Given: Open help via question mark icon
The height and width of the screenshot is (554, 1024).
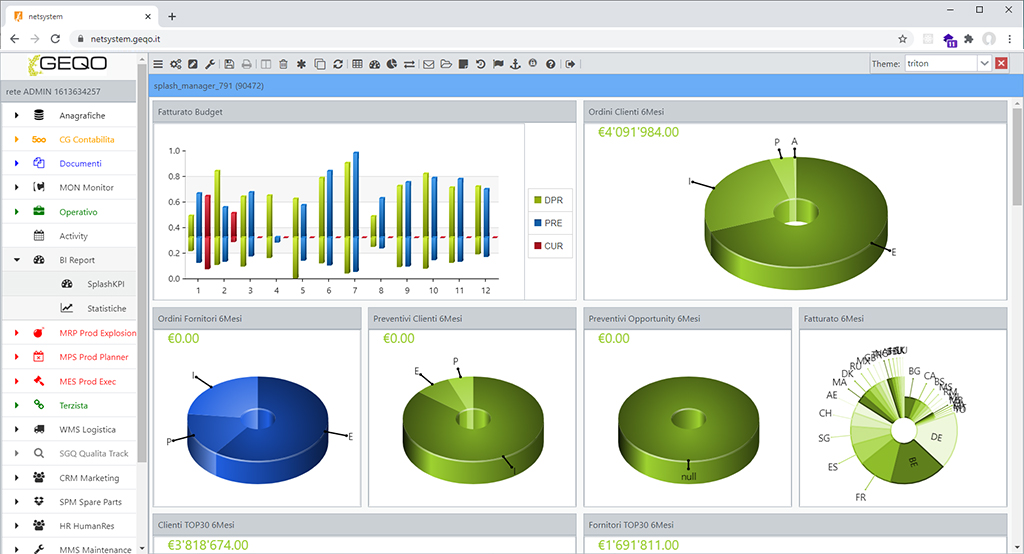Looking at the screenshot, I should tap(550, 64).
